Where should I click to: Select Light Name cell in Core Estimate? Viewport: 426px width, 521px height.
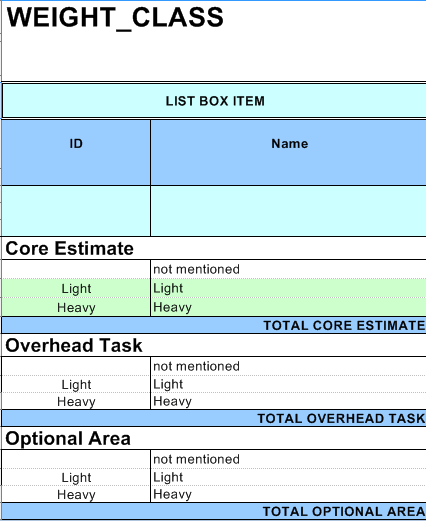click(289, 288)
